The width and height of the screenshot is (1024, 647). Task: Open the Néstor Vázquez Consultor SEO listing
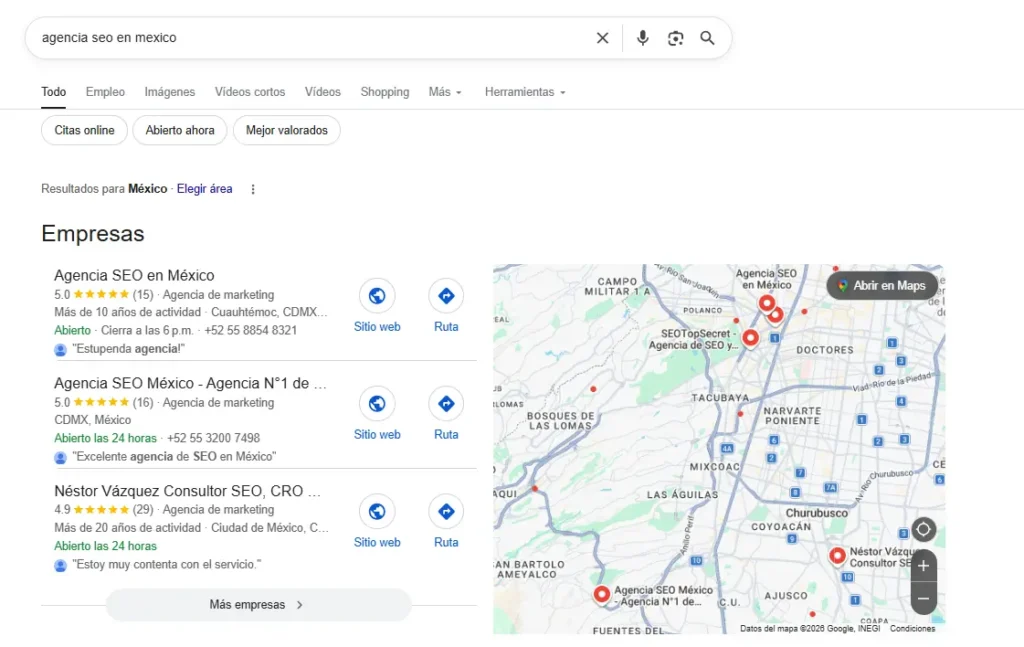(x=187, y=491)
